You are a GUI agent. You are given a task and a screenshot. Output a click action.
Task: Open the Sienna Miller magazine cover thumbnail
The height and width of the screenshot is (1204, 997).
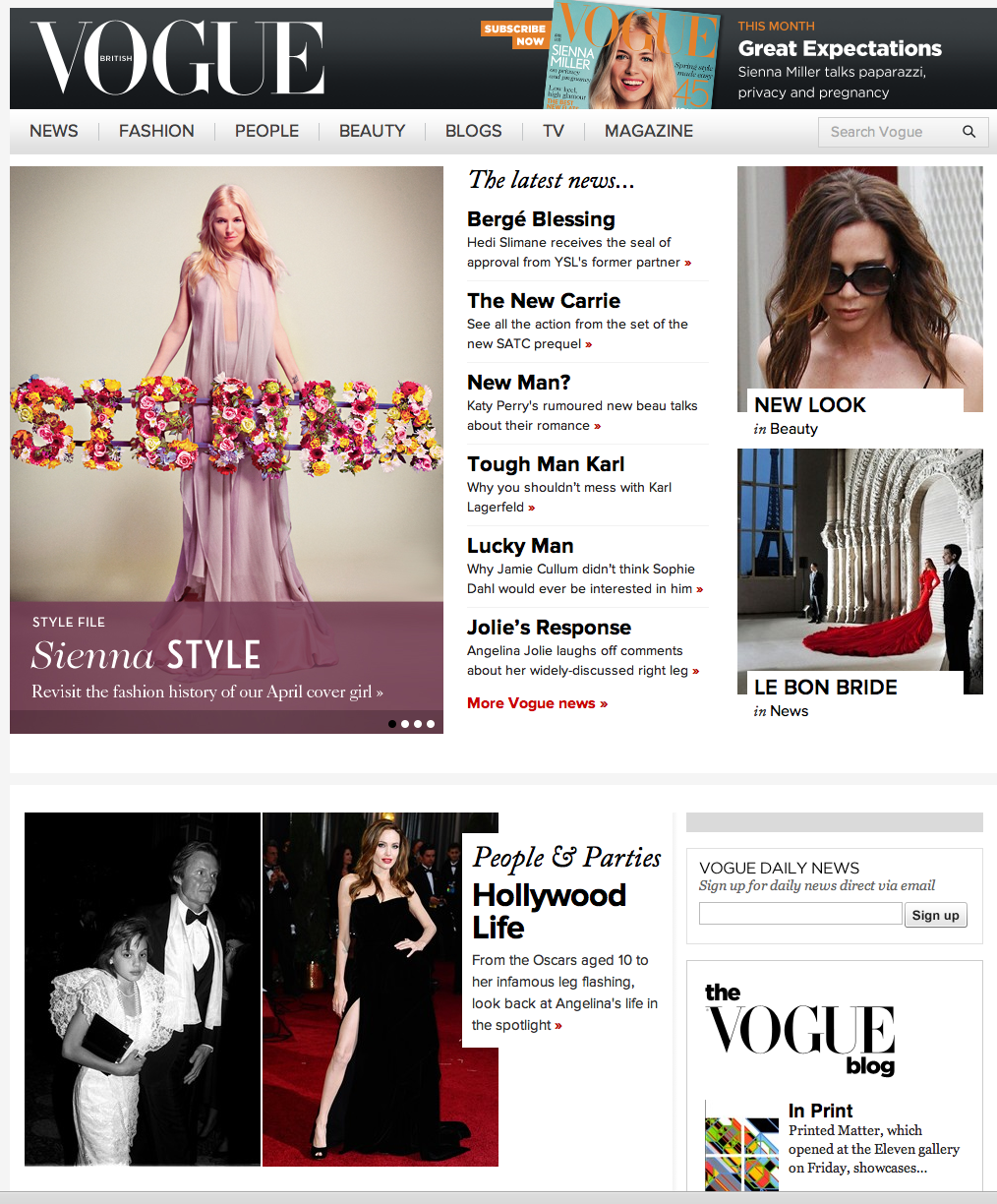[x=632, y=54]
